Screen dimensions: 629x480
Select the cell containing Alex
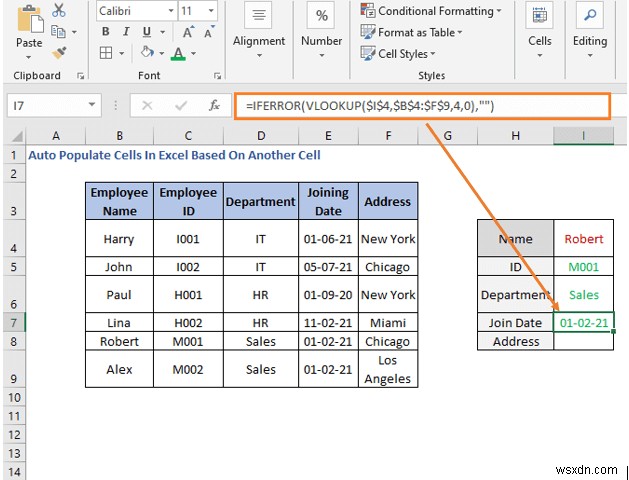(120, 369)
